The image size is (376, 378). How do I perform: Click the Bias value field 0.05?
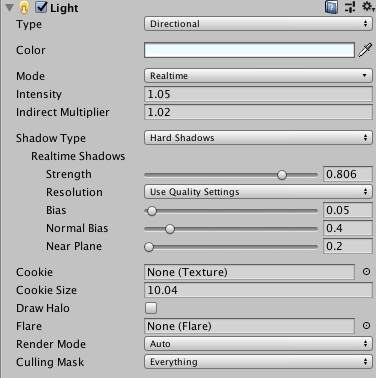pos(348,210)
